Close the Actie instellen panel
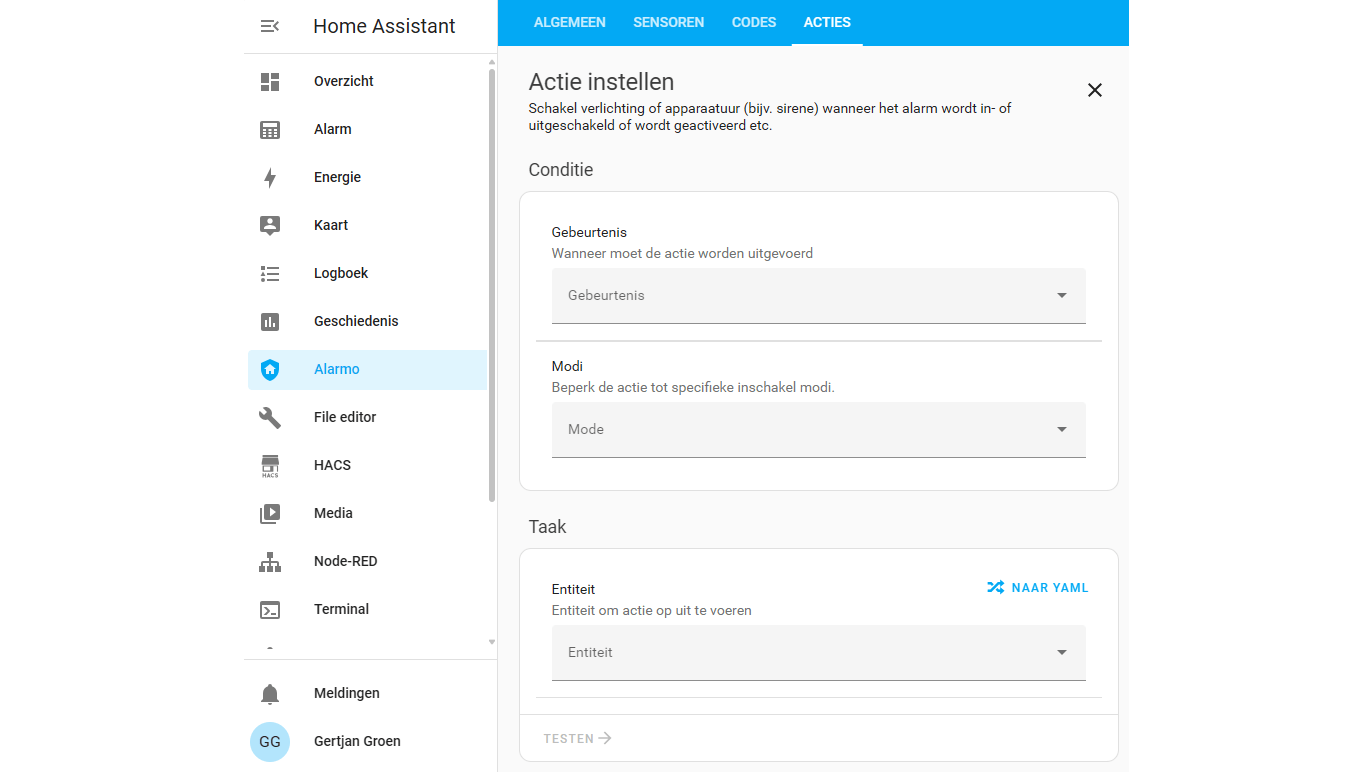Image resolution: width=1372 pixels, height=772 pixels. pyautogui.click(x=1095, y=90)
